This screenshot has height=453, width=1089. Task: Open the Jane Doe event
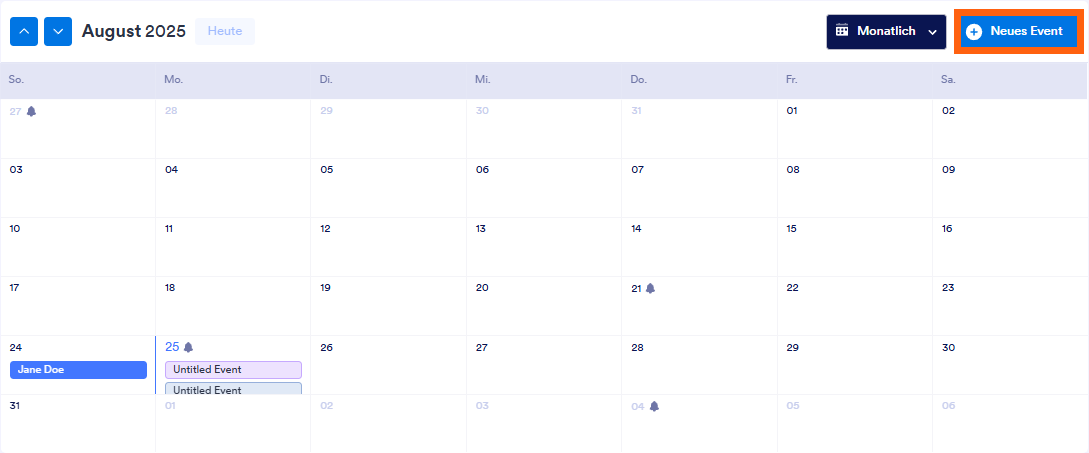coord(78,370)
